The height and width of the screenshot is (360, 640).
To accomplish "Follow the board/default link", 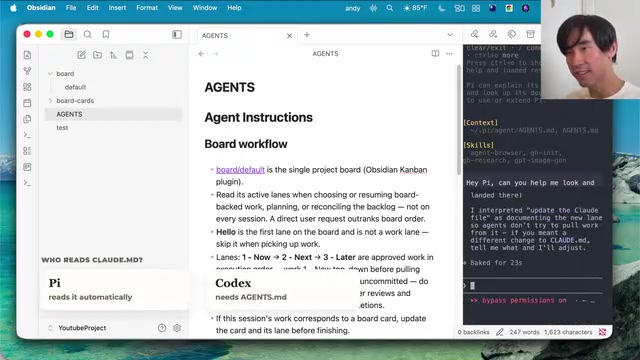I will pyautogui.click(x=240, y=170).
